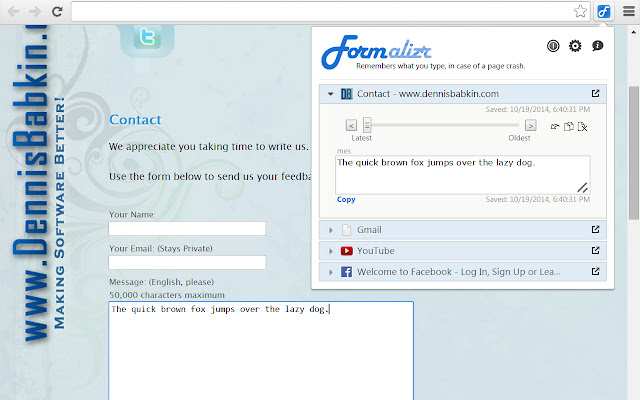Bookmark page with the star icon
640x400 pixels.
click(x=580, y=11)
